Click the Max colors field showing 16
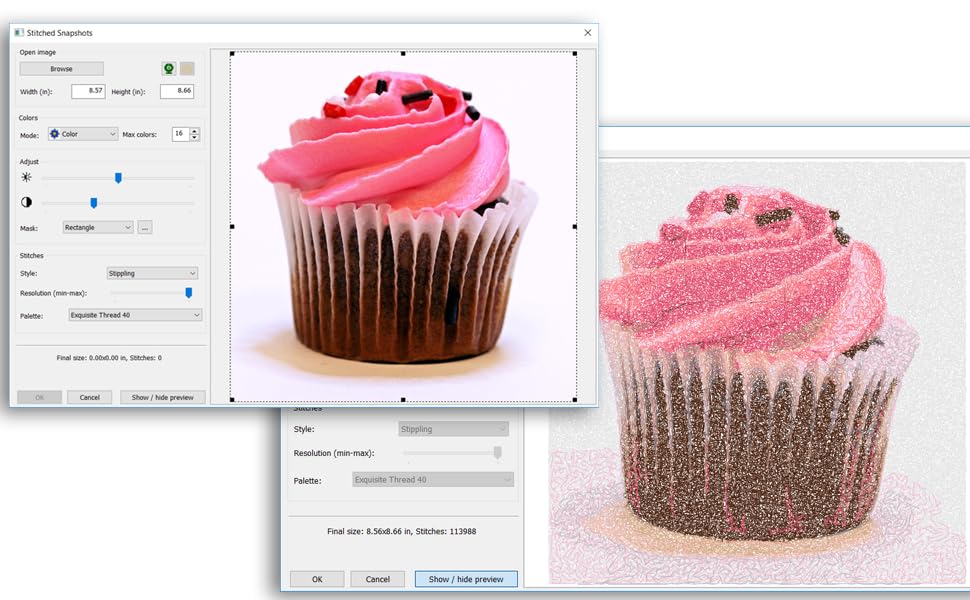970x600 pixels. 181,134
